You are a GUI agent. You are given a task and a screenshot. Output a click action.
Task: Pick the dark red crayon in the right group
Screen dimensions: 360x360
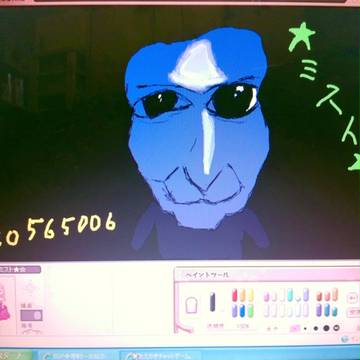[x=319, y=296]
